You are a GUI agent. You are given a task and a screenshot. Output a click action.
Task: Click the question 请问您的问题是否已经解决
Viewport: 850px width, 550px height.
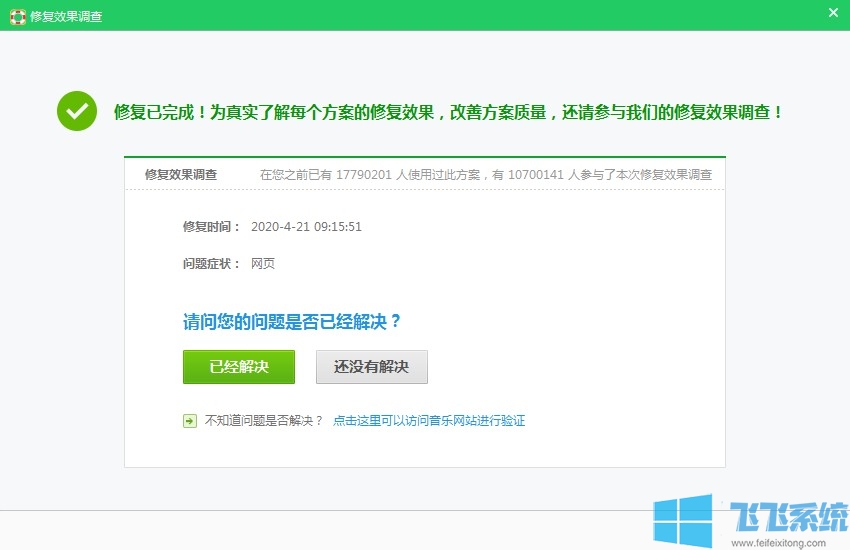point(292,322)
